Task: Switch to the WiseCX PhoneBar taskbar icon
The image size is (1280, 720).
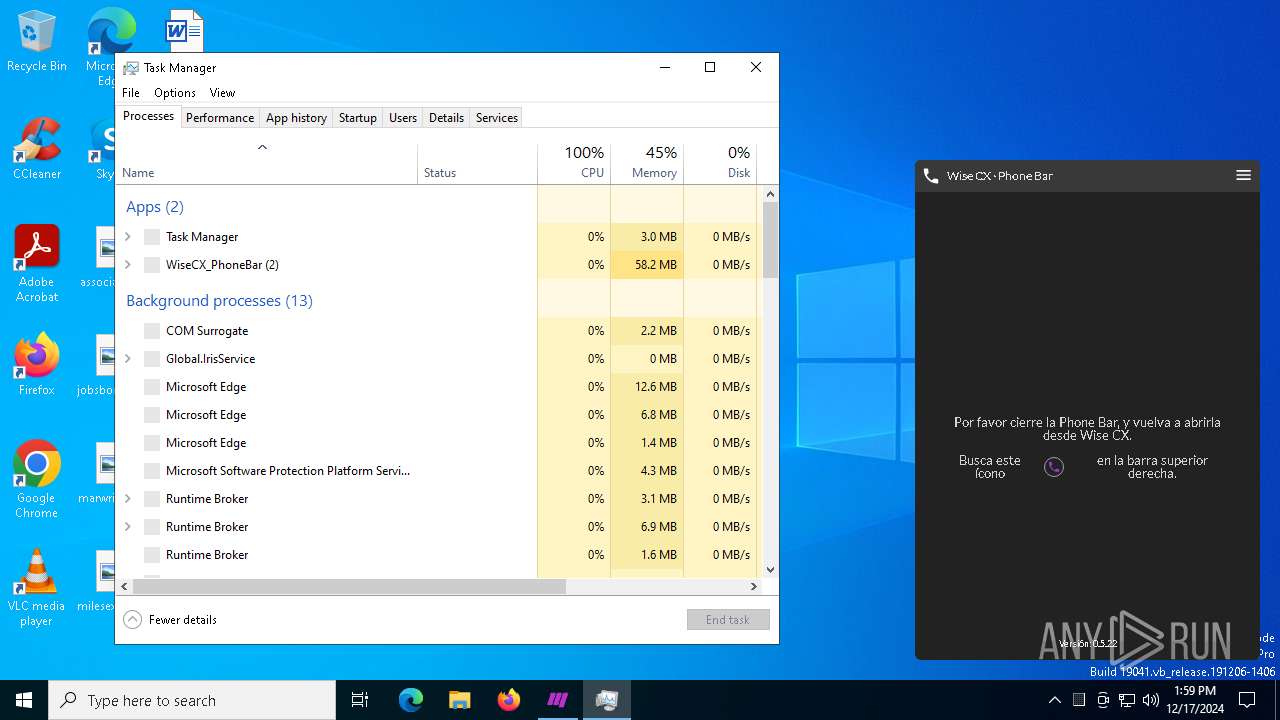Action: coord(557,700)
